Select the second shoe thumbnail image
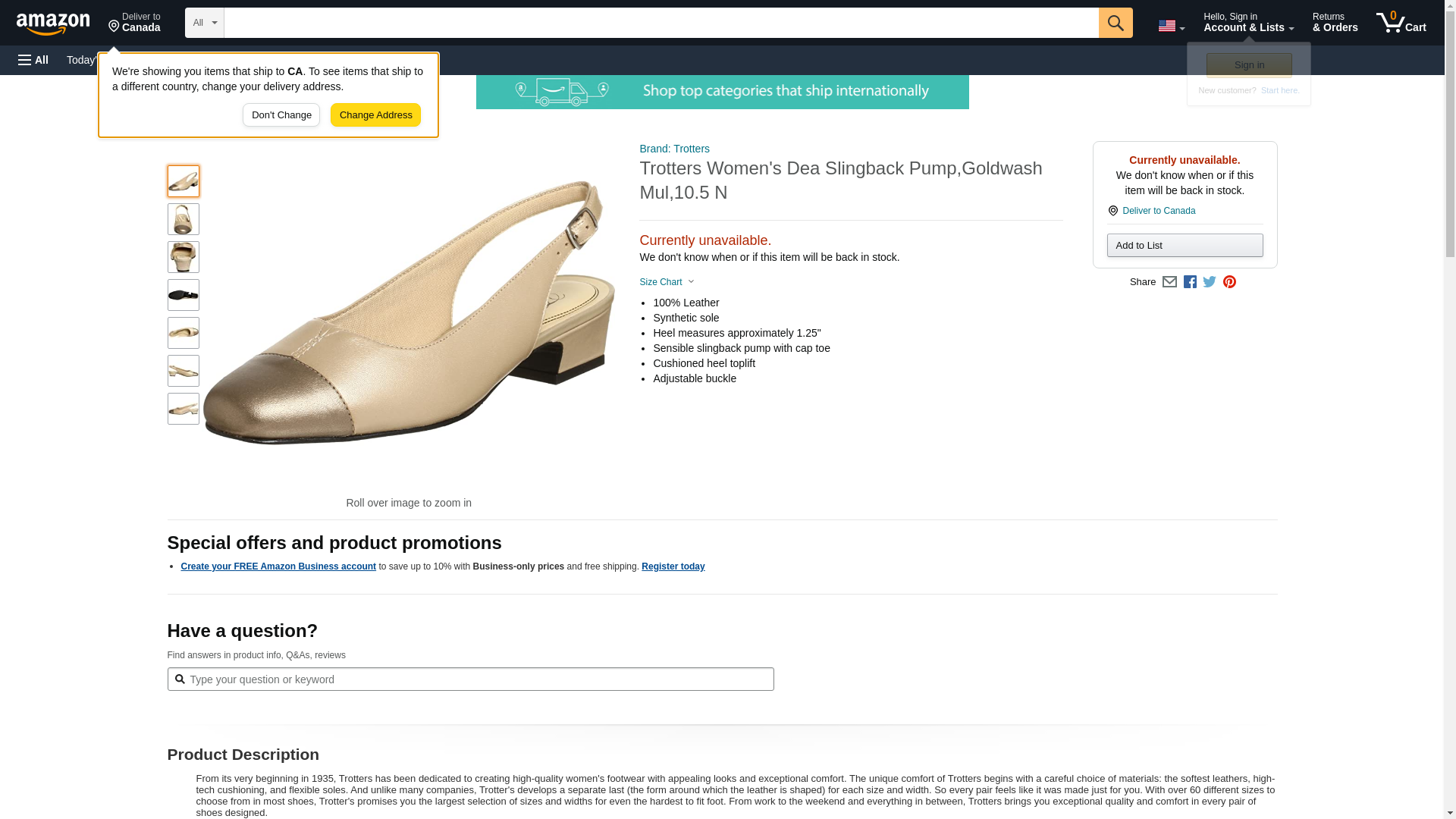The height and width of the screenshot is (819, 1456). 184,219
